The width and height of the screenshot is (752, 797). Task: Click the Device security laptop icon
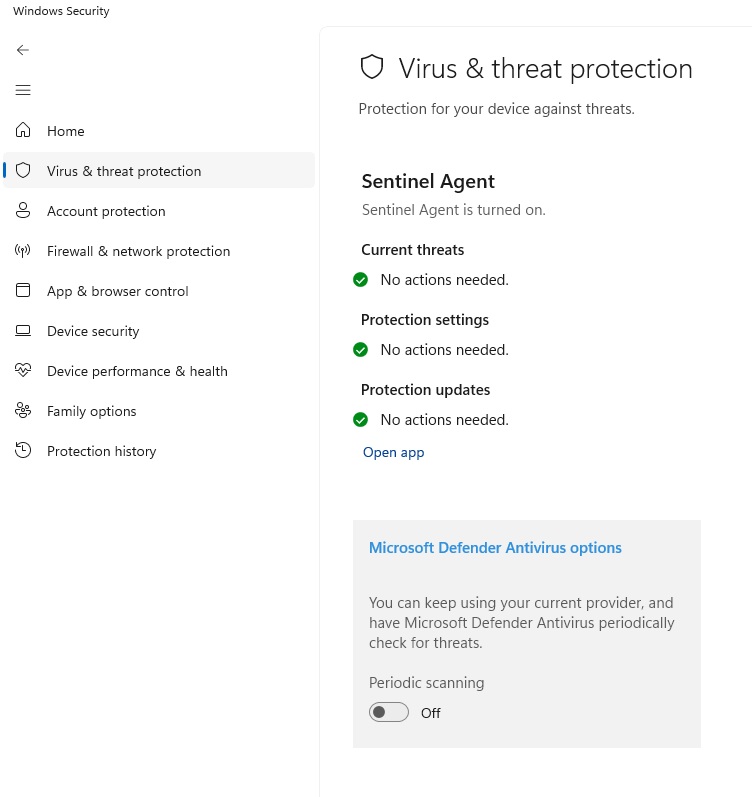(x=24, y=331)
